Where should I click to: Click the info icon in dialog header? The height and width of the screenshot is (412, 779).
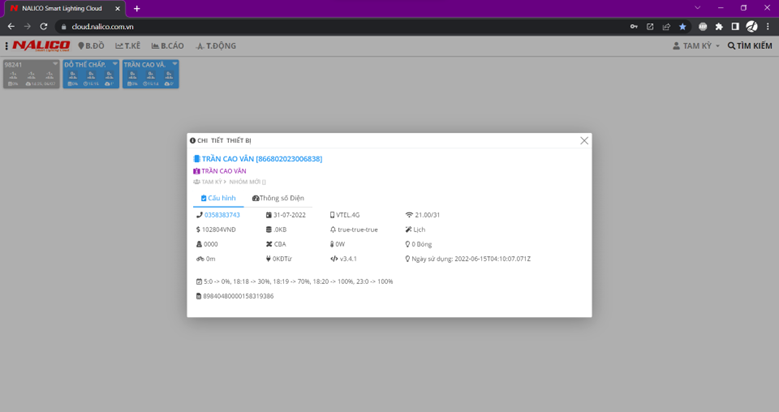click(x=193, y=141)
